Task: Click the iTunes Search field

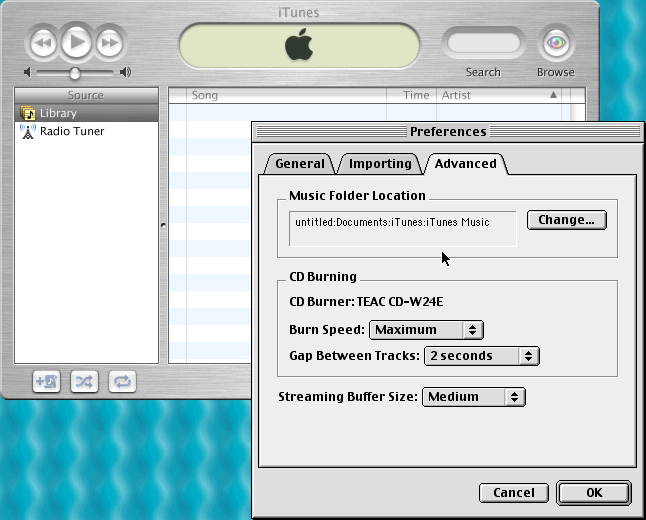Action: tap(483, 43)
